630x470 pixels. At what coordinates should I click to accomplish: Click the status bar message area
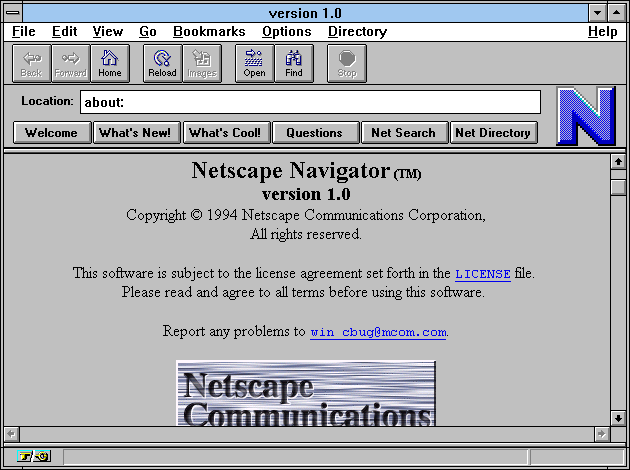pos(295,457)
